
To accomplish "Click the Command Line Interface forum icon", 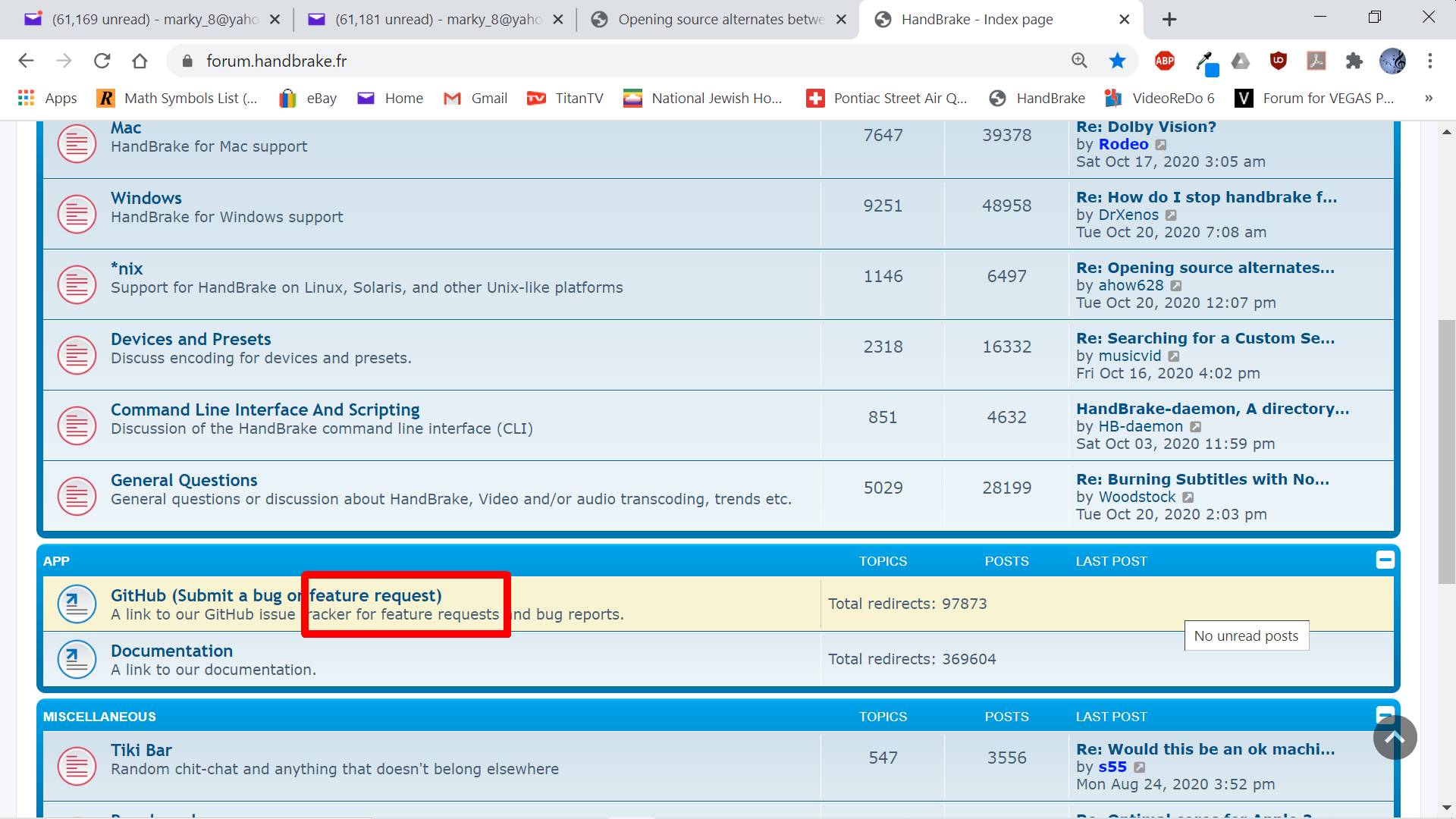I will click(x=77, y=425).
